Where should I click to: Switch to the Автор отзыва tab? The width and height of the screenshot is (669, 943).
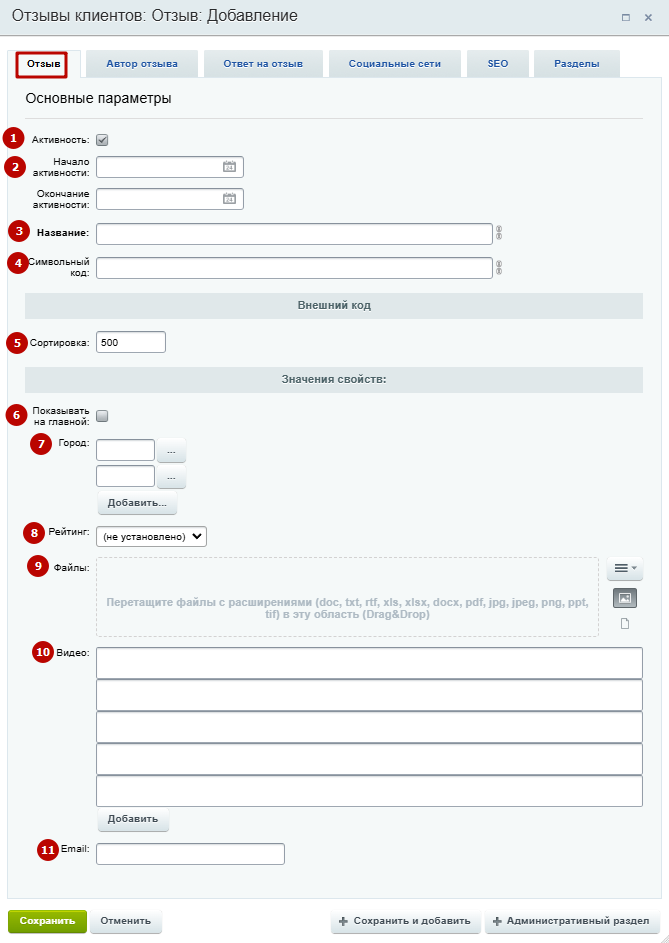coord(142,64)
